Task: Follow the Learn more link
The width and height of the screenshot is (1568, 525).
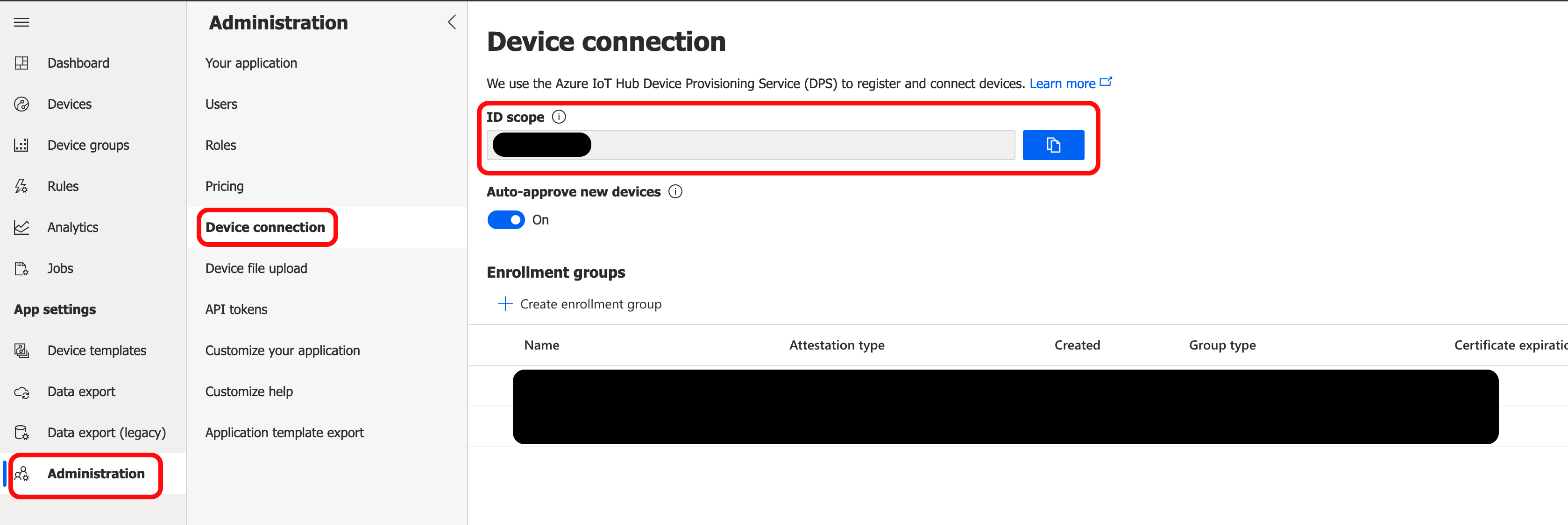Action: tap(1062, 84)
